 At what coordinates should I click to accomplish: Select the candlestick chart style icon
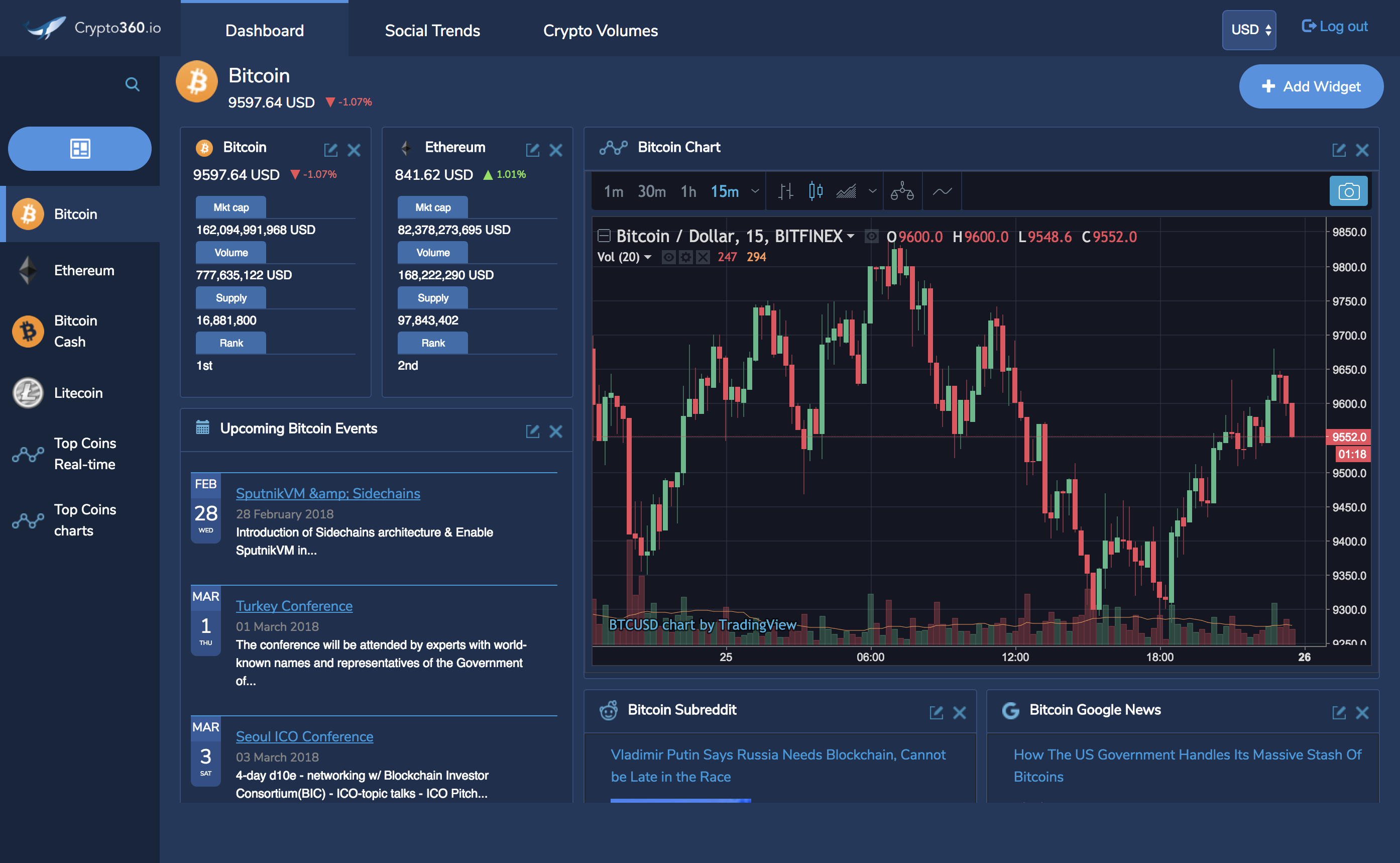click(x=816, y=191)
